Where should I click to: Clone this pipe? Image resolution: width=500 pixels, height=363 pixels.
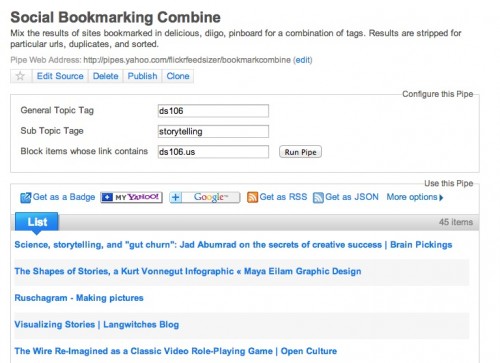pos(178,76)
